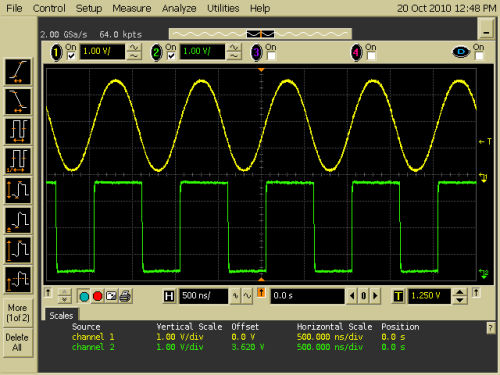The height and width of the screenshot is (375, 500).
Task: Click the printer icon
Action: (x=125, y=296)
